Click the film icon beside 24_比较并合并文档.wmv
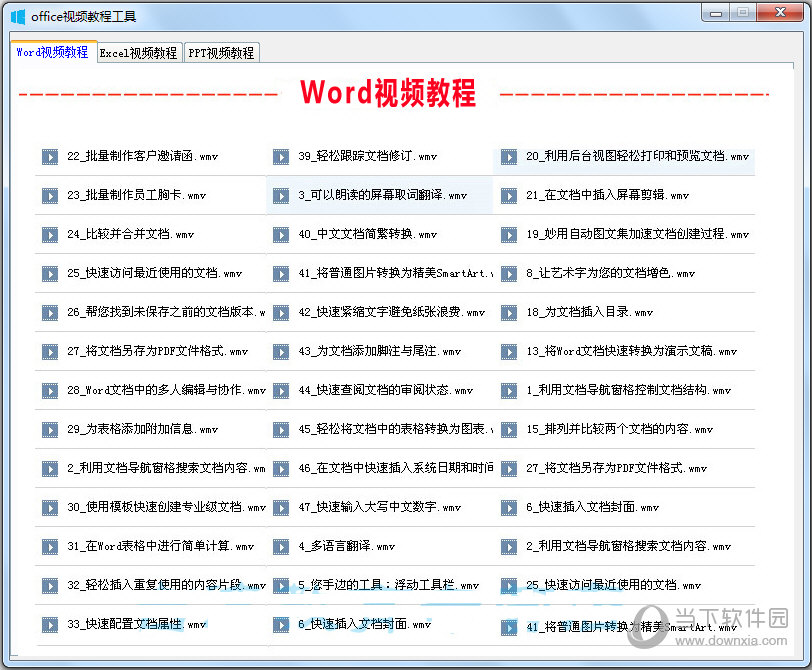The height and width of the screenshot is (670, 812). (49, 235)
